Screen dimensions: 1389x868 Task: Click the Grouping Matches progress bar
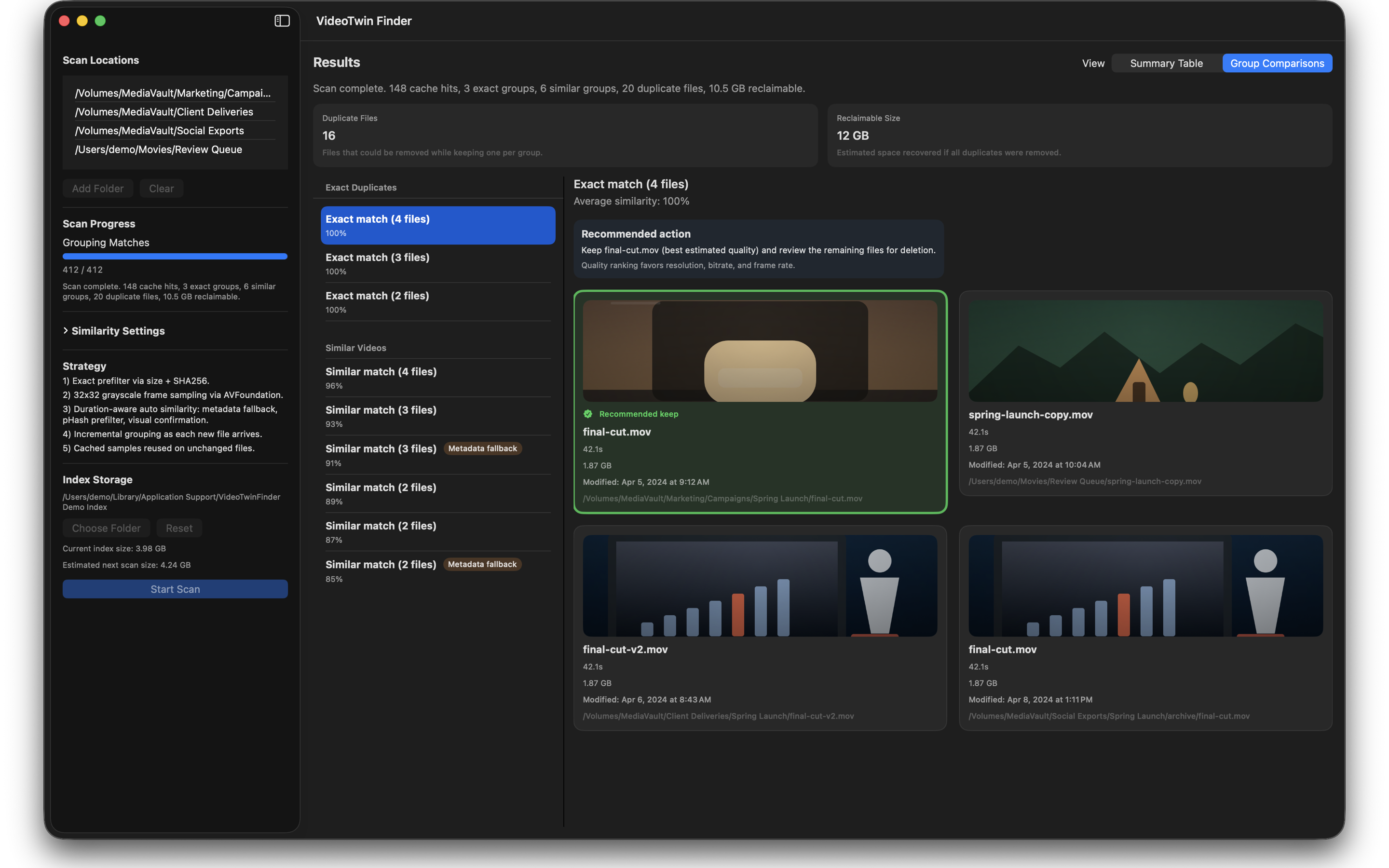click(175, 257)
